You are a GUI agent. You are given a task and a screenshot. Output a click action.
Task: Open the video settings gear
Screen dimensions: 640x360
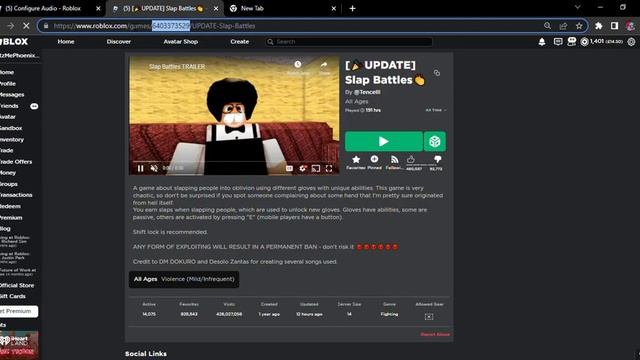tap(302, 168)
